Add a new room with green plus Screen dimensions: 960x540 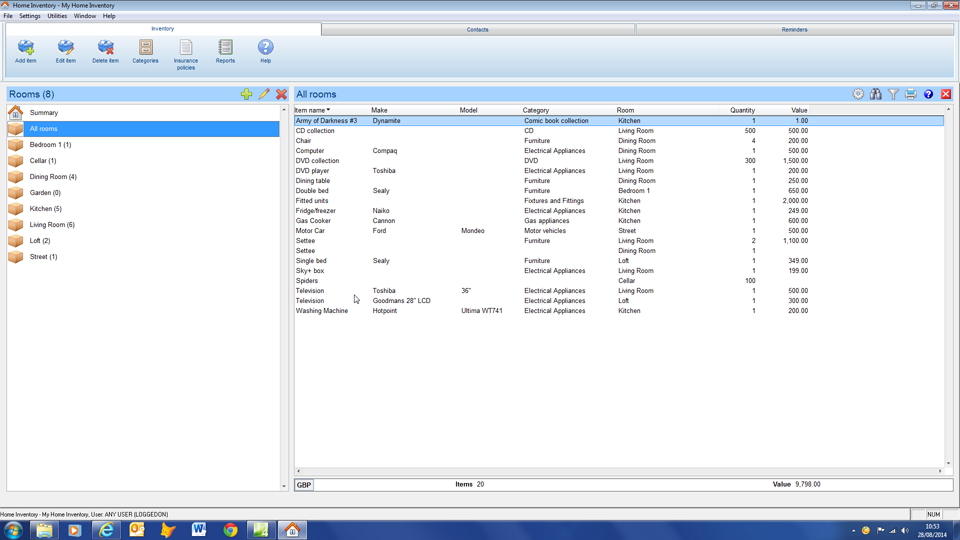tap(246, 94)
